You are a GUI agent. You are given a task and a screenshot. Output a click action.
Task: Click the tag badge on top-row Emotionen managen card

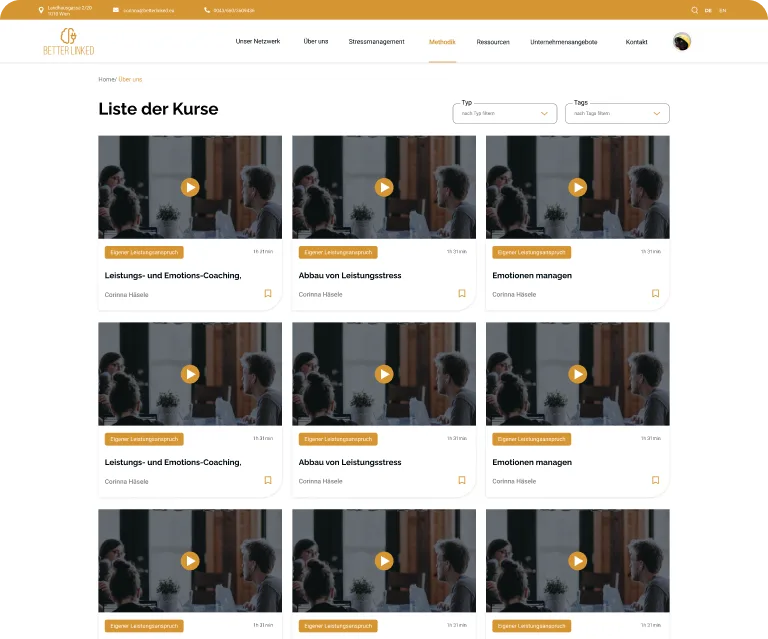point(531,252)
